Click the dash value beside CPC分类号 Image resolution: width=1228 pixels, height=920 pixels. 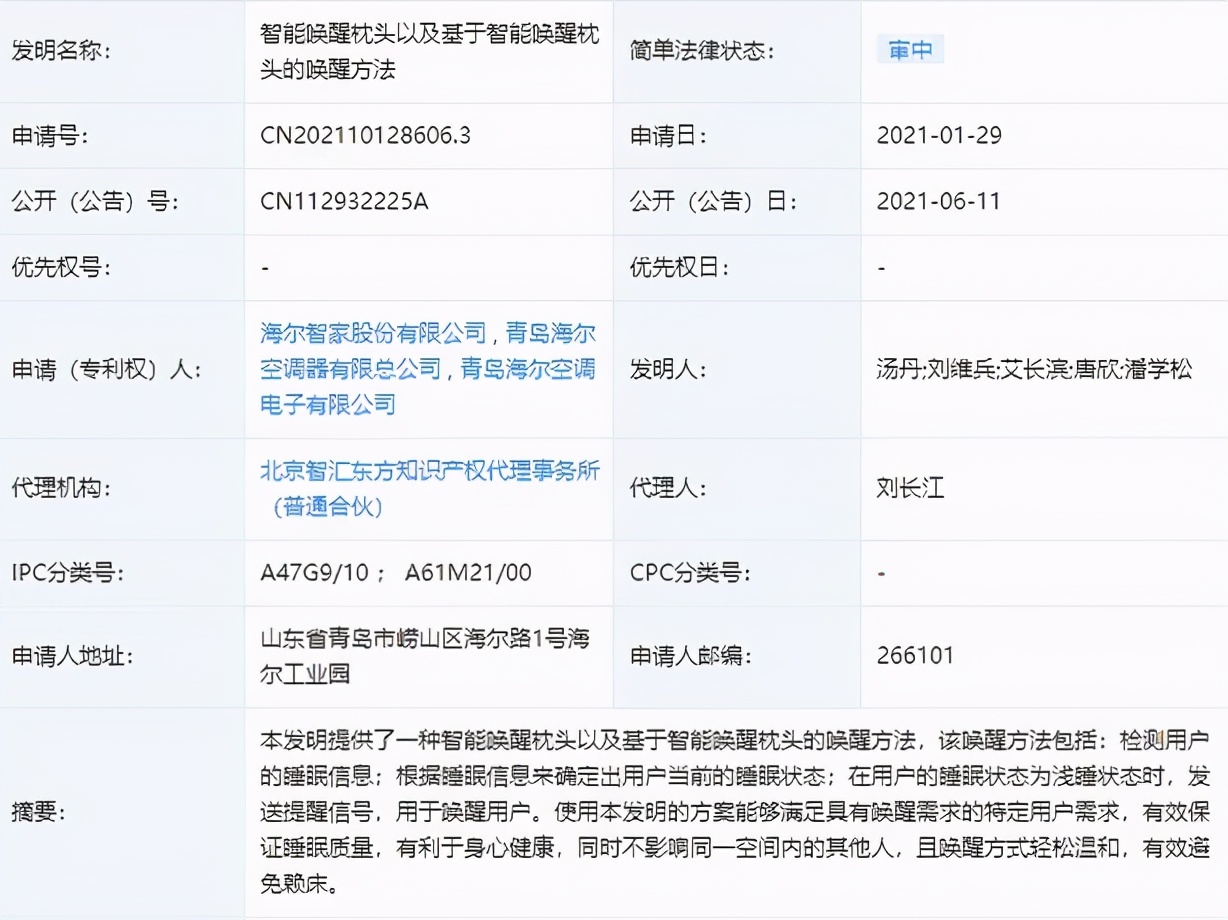pyautogui.click(x=882, y=574)
